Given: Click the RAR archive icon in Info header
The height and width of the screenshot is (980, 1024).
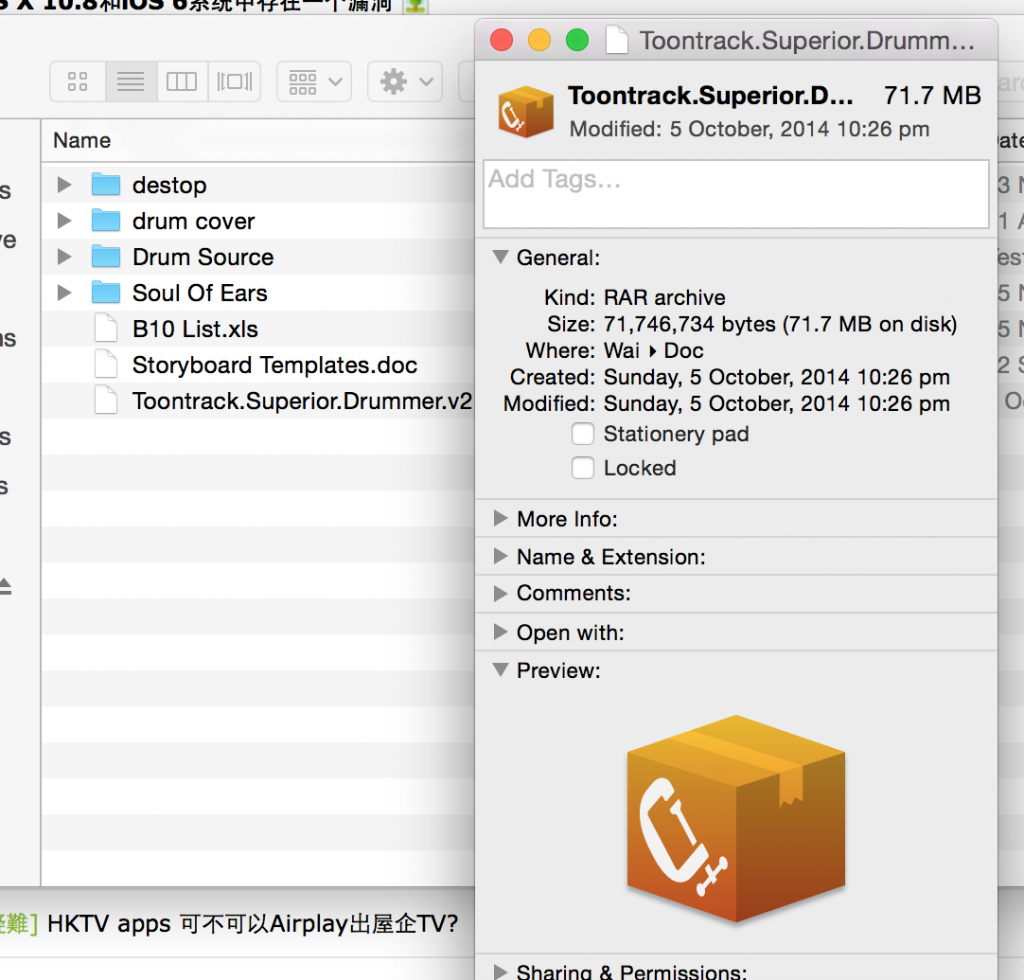Looking at the screenshot, I should 526,112.
